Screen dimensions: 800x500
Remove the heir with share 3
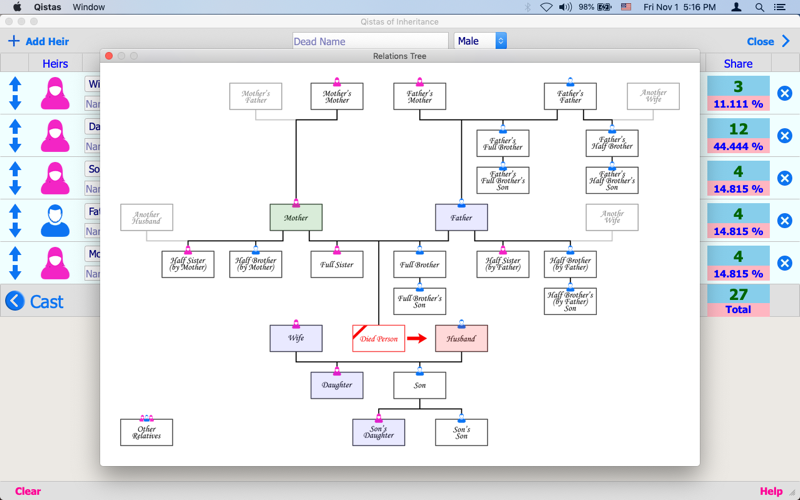coord(785,93)
